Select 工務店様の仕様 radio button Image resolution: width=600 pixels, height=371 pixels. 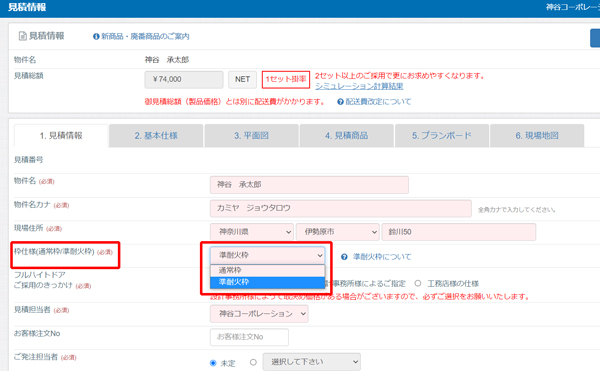pyautogui.click(x=418, y=283)
